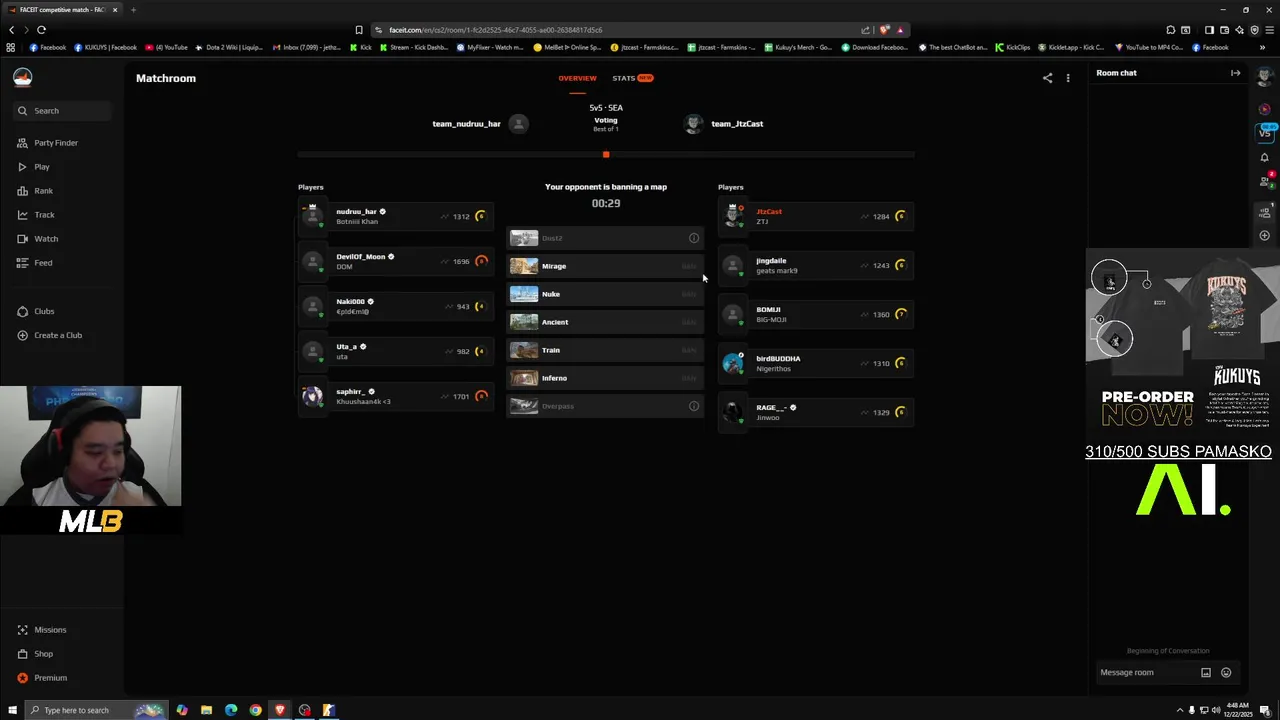The height and width of the screenshot is (720, 1280).
Task: Click team_nudruu_har team name
Action: tap(466, 124)
